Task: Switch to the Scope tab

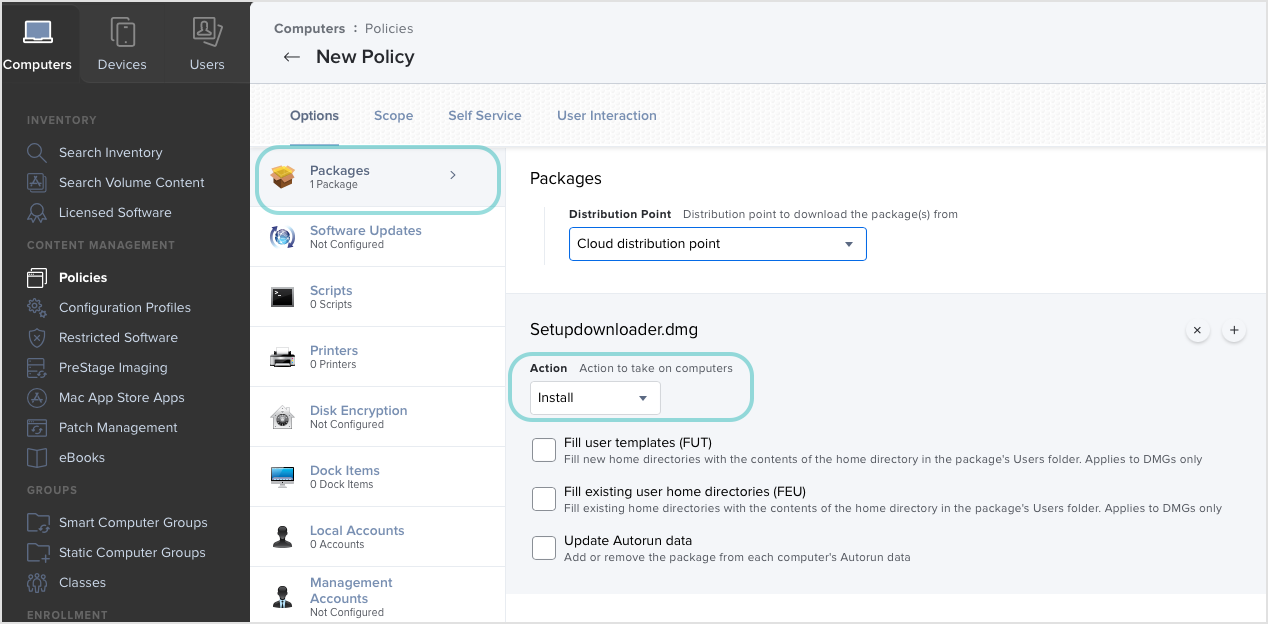Action: (x=393, y=115)
